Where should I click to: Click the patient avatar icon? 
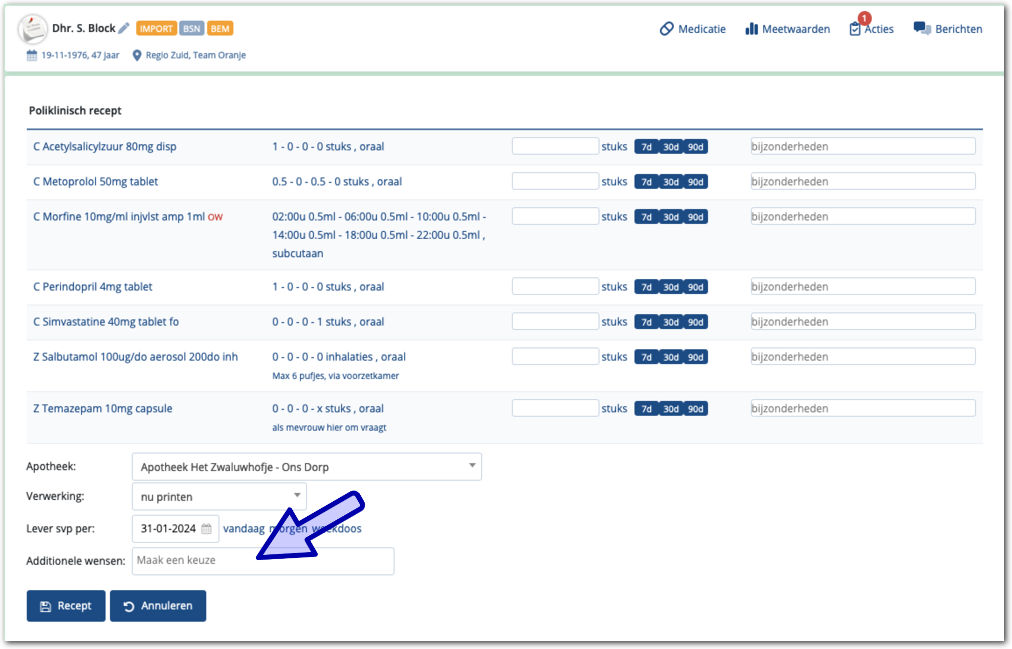point(33,29)
